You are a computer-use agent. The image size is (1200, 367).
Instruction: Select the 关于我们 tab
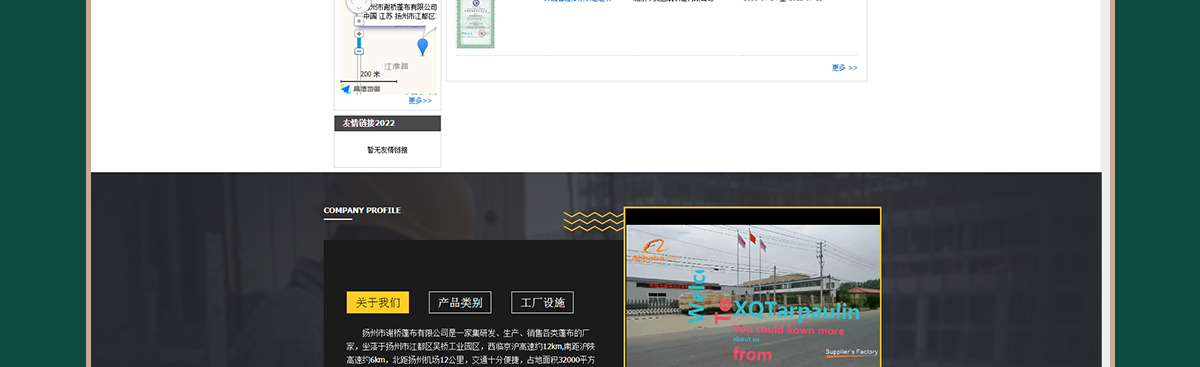[x=378, y=303]
